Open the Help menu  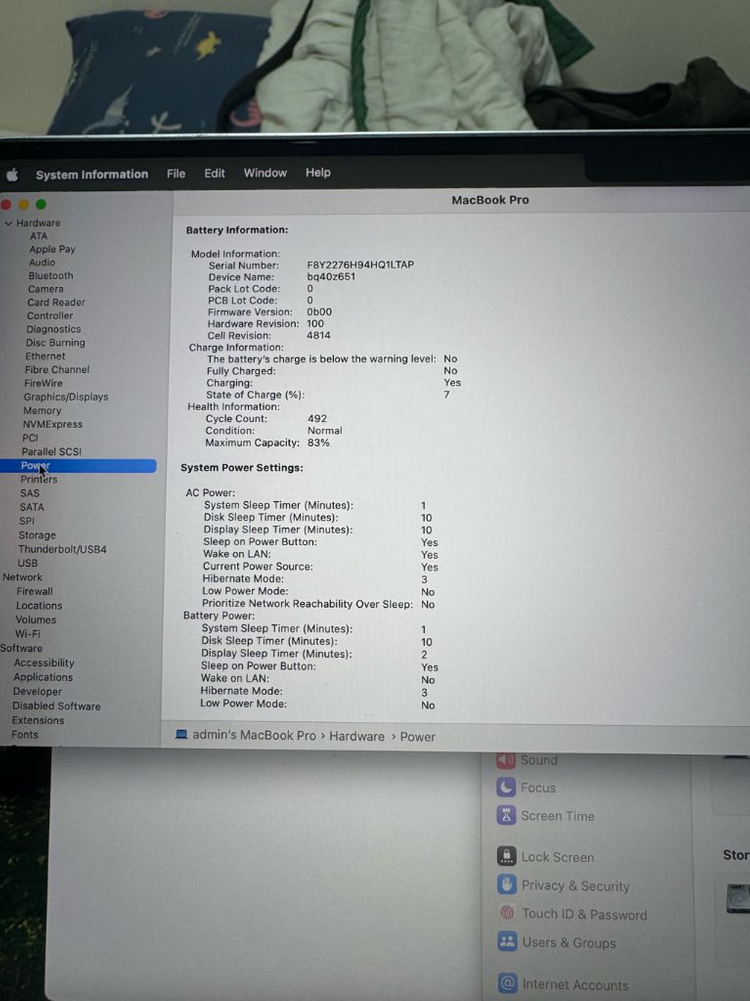pyautogui.click(x=318, y=172)
